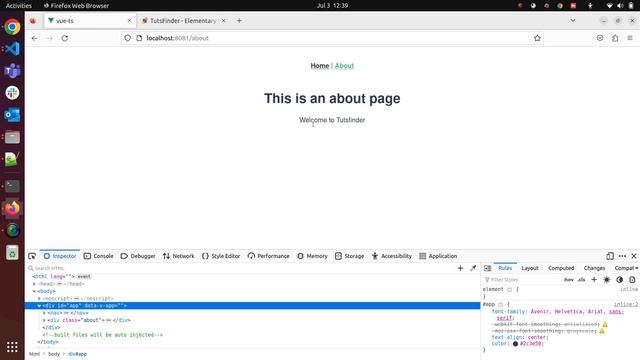The image size is (640, 360).
Task: Toggle print media simulation page icon
Action: point(632,280)
